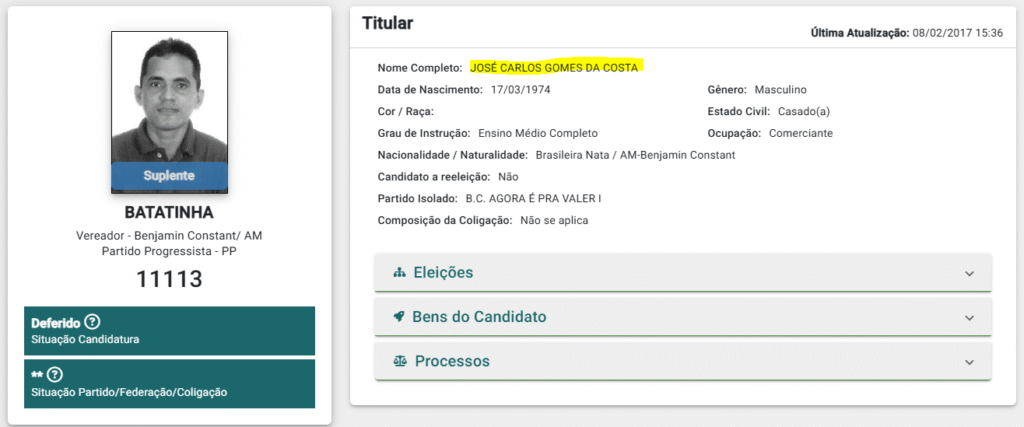
Task: Expand Bens do Candidato using its chevron
Action: (x=968, y=317)
